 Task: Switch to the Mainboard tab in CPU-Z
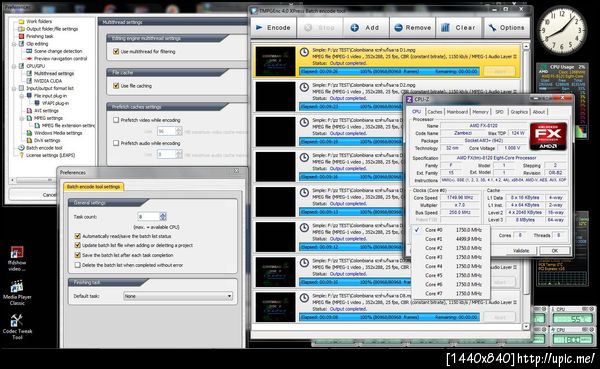point(457,112)
